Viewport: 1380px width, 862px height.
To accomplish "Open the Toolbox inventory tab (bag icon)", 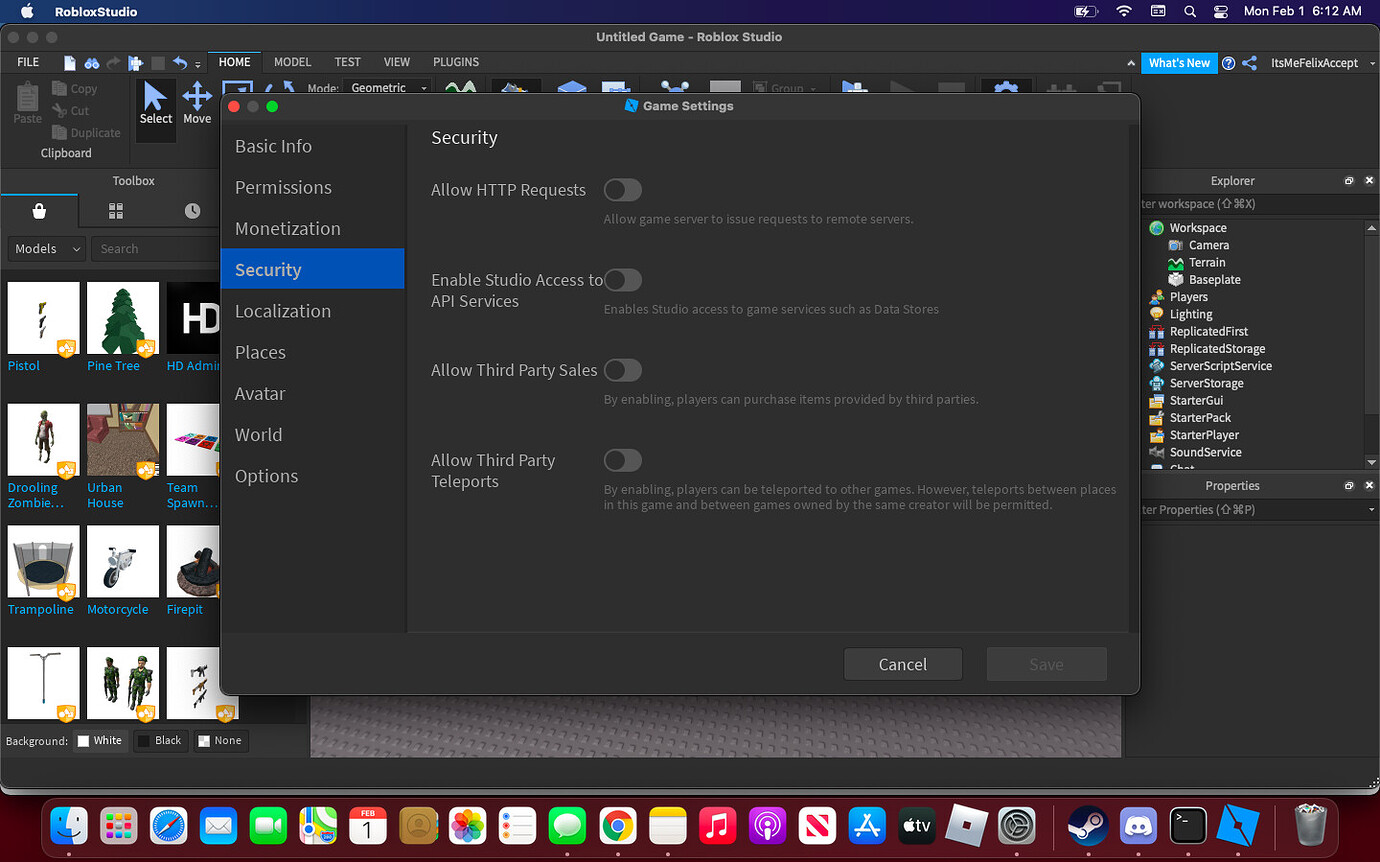I will pyautogui.click(x=39, y=213).
